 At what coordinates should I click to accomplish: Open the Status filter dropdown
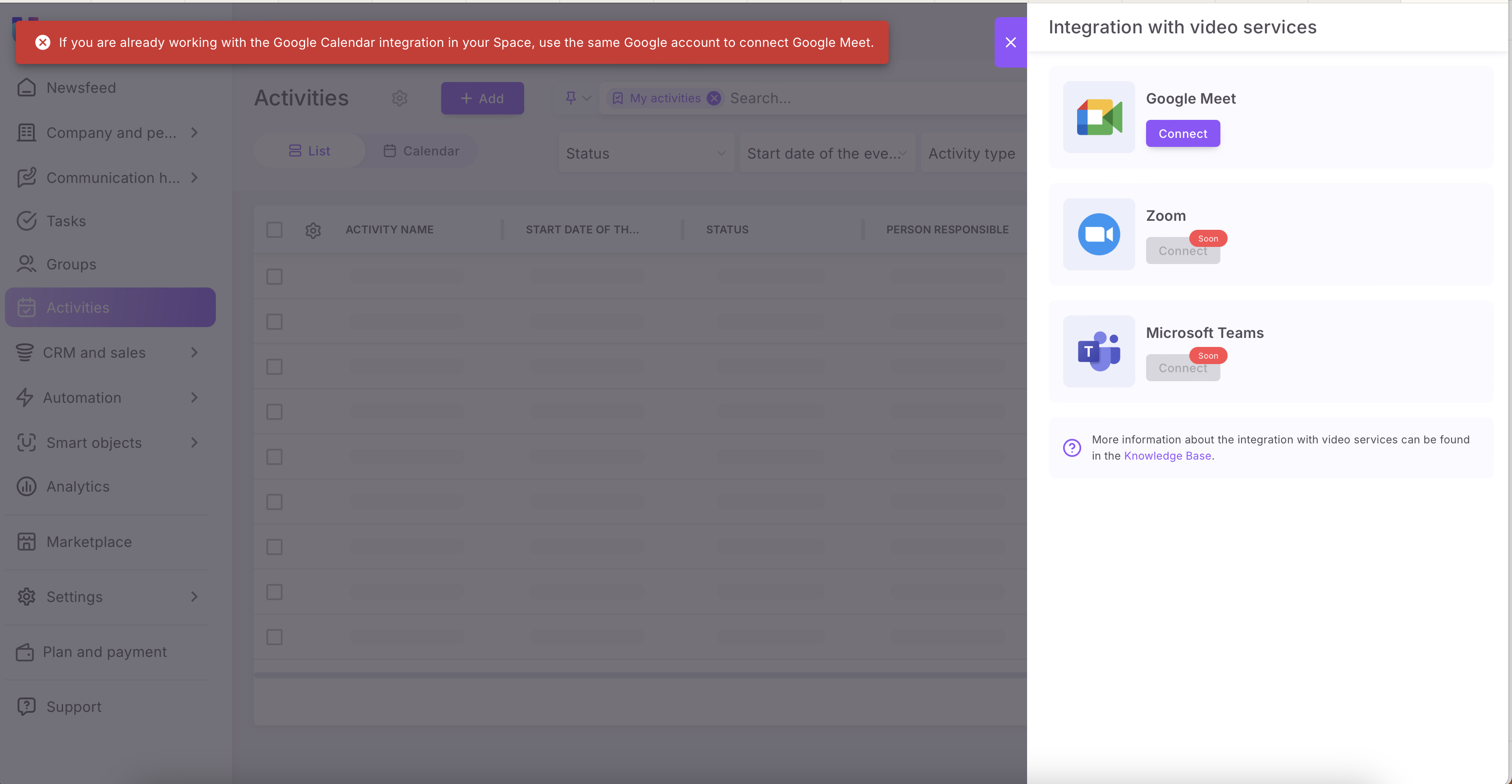tap(646, 153)
